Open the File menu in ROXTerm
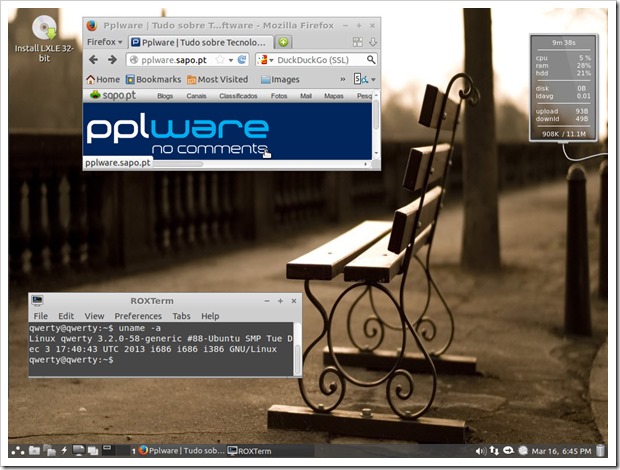The height and width of the screenshot is (470, 620). tap(40, 316)
